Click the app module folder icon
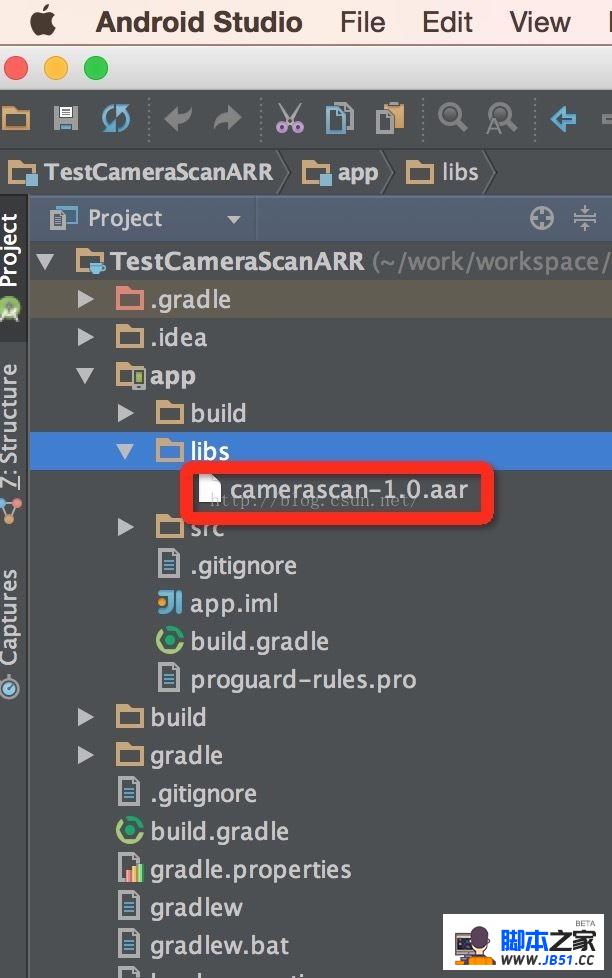 (x=131, y=375)
